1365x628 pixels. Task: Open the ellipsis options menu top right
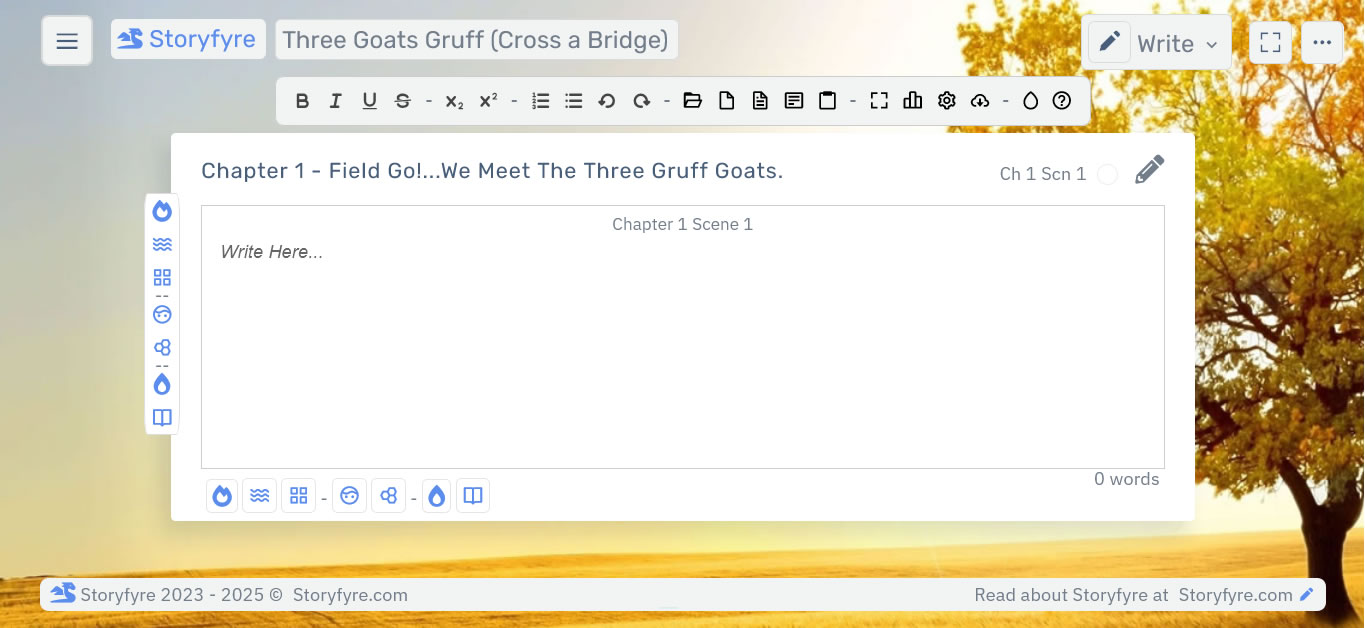(1322, 42)
